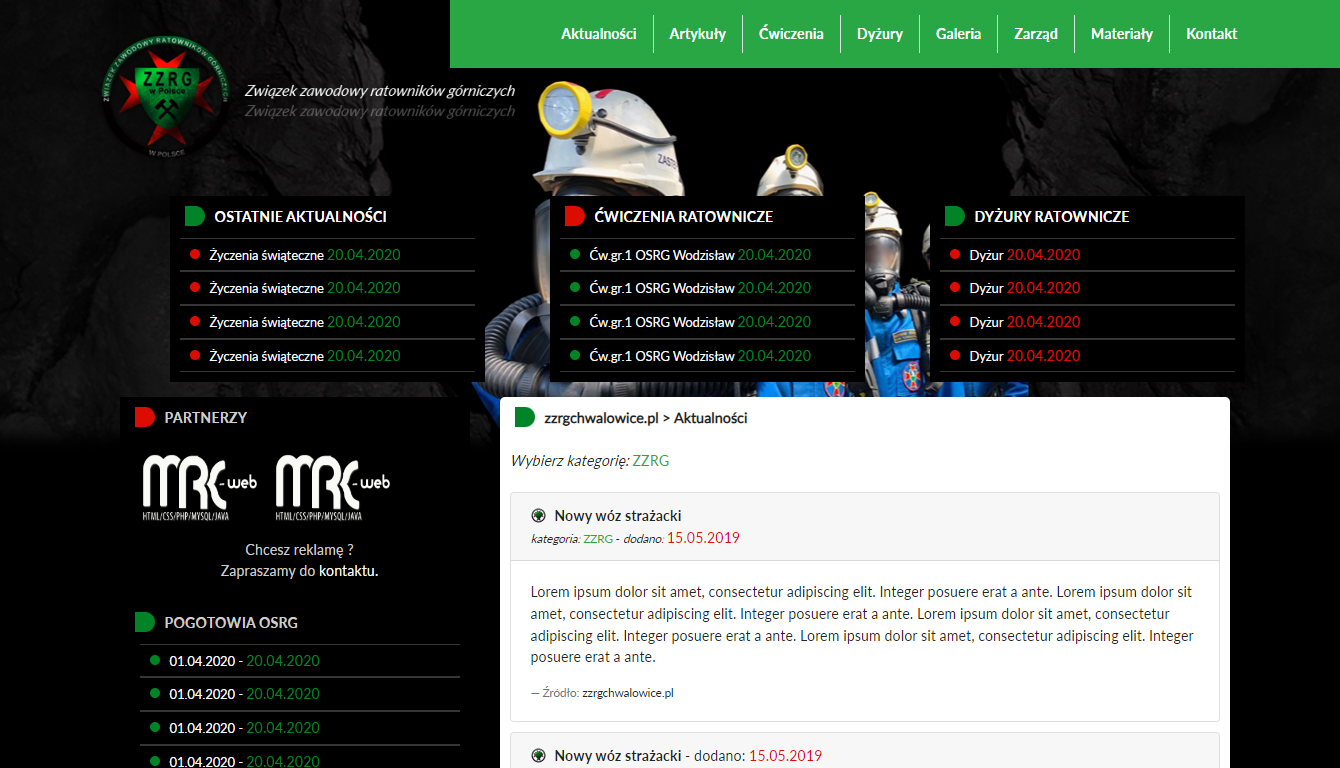Open first Ćw.gr.1 OSRG Wodzisław entry
Viewport: 1340px width, 768px height.
661,255
